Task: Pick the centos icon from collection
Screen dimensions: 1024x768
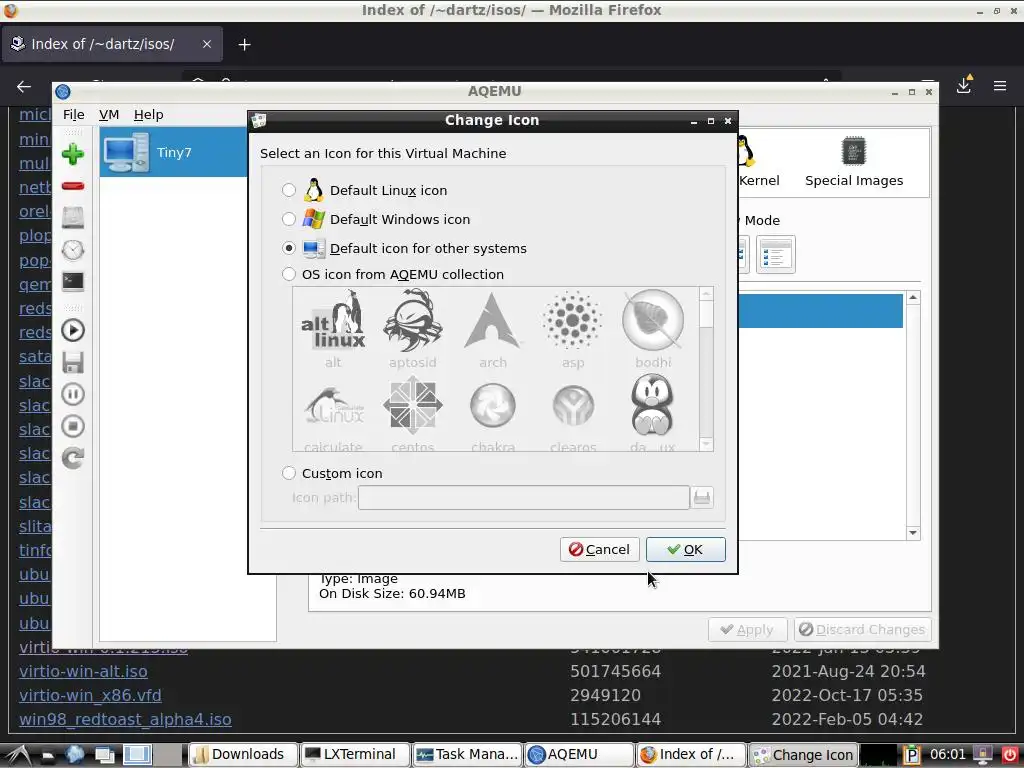Action: [413, 414]
